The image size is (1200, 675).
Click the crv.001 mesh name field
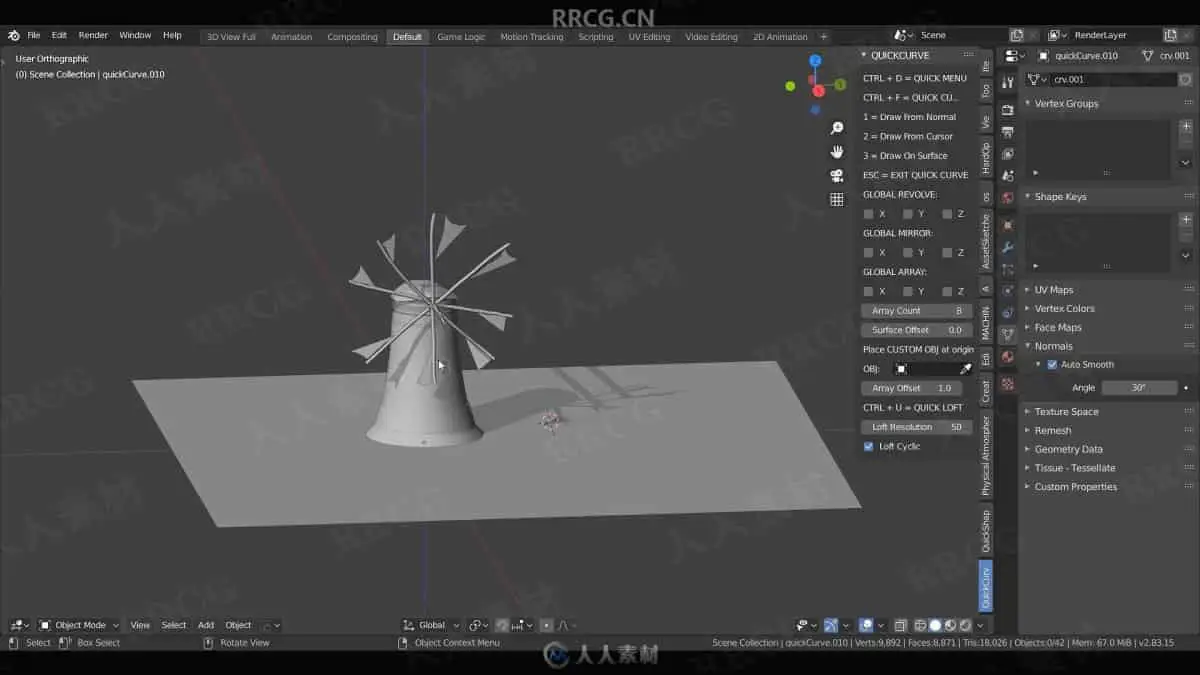click(1112, 79)
